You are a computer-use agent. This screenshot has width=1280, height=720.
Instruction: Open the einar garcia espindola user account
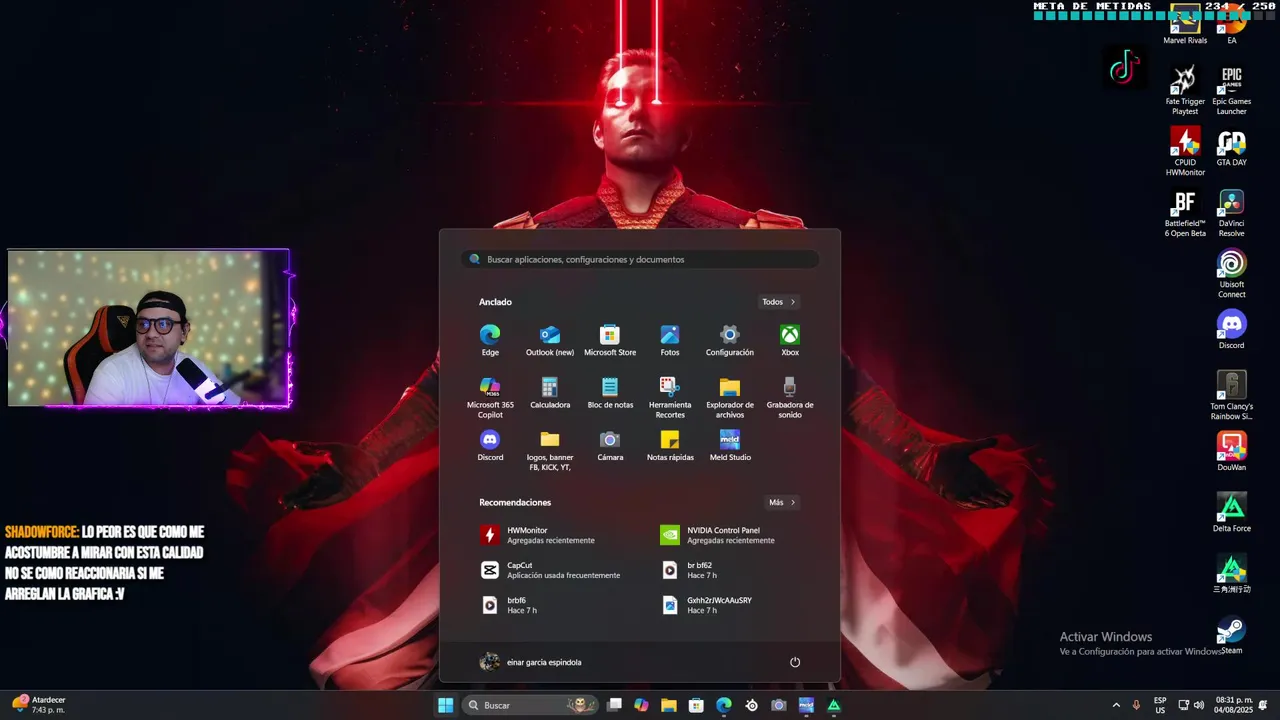(x=531, y=662)
